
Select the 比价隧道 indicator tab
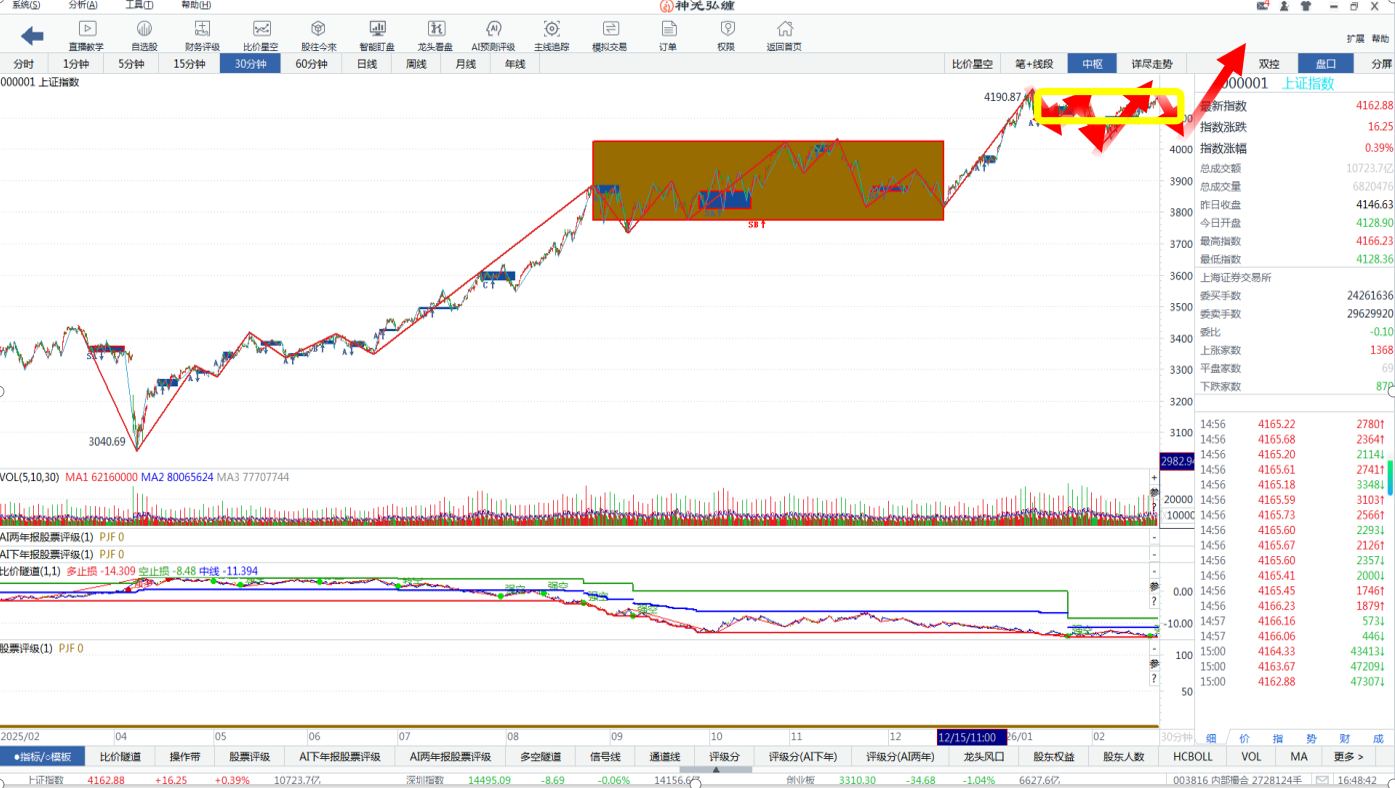click(120, 757)
